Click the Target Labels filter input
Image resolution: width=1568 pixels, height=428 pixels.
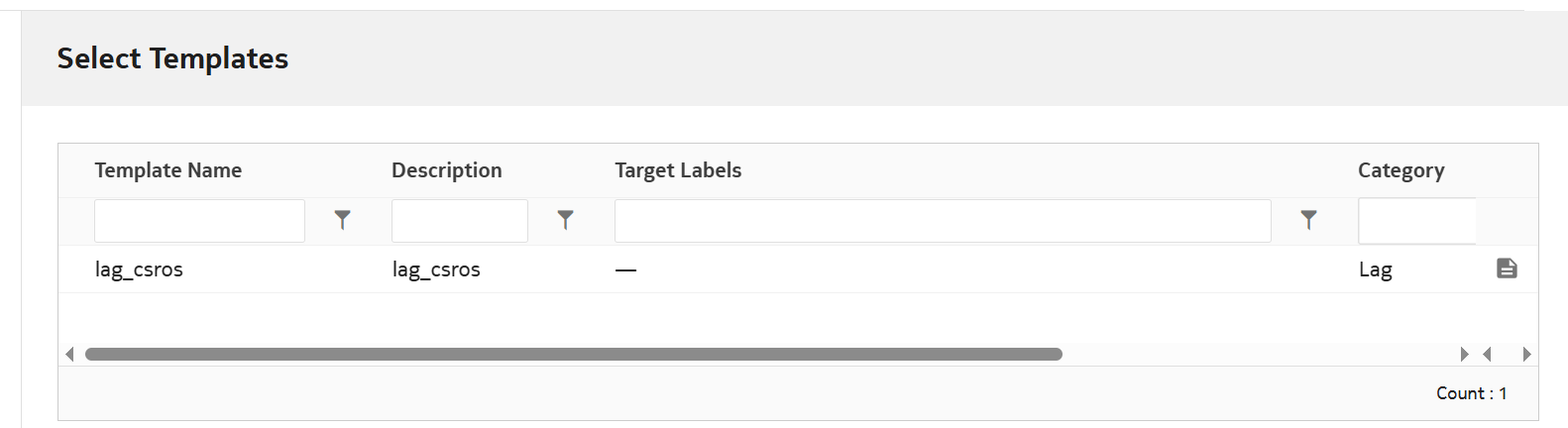[x=942, y=221]
